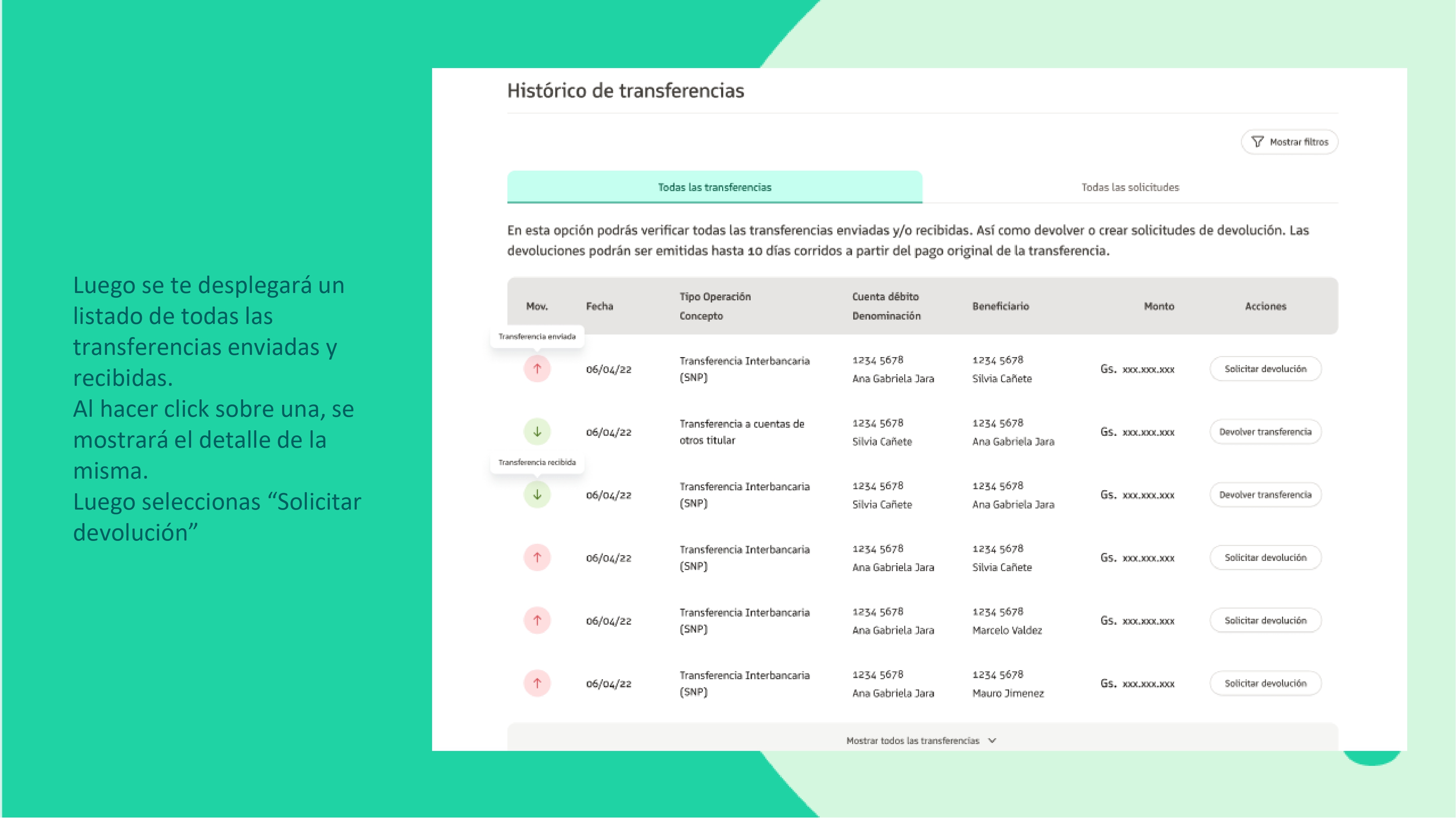Click 'Transferencia enviada' tooltip label
Viewport: 1456px width, 819px height.
(x=537, y=336)
